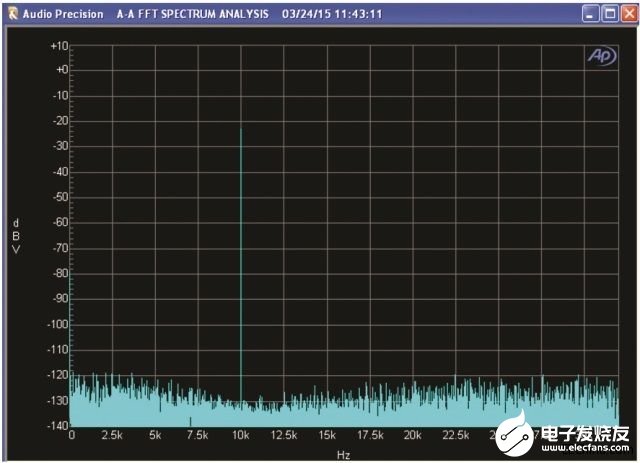The image size is (640, 463).
Task: Click the '-120' y-axis label
Action: 58,375
